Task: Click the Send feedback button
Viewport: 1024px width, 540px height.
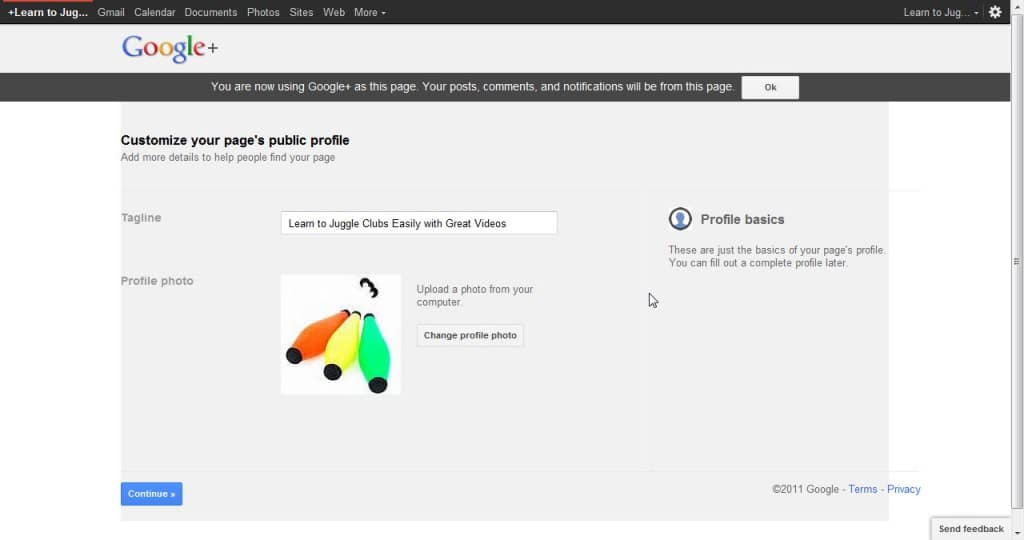Action: (971, 529)
